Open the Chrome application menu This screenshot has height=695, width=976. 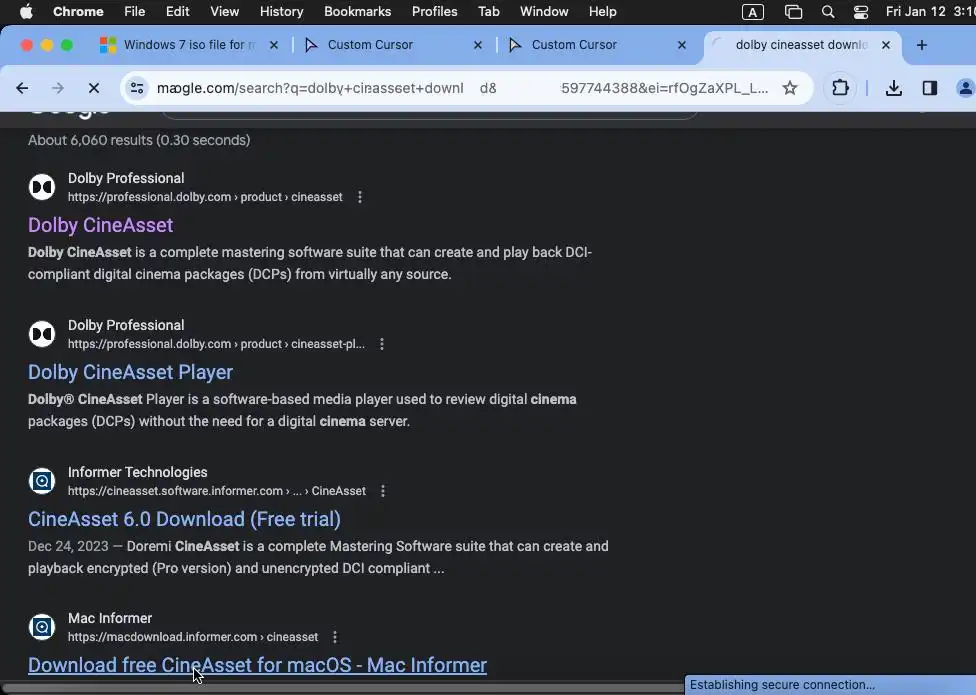point(78,11)
